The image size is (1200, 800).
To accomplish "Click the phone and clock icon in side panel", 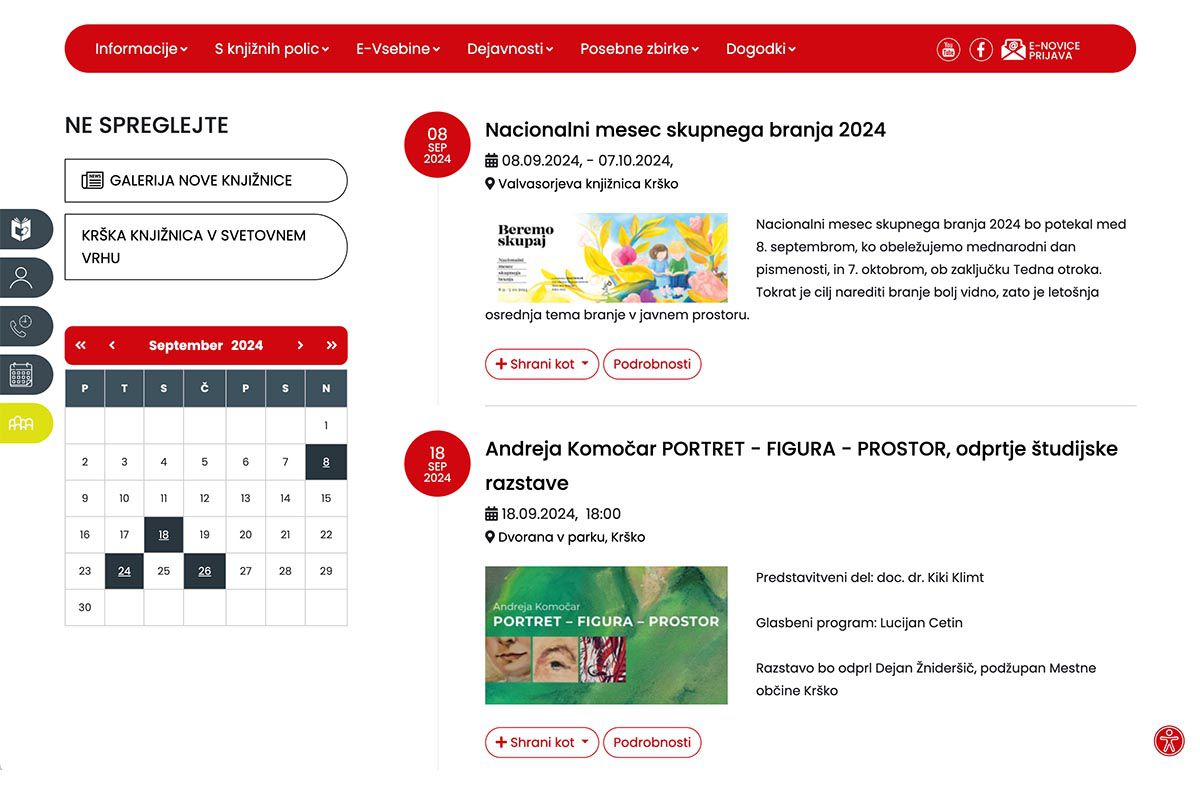I will point(22,326).
